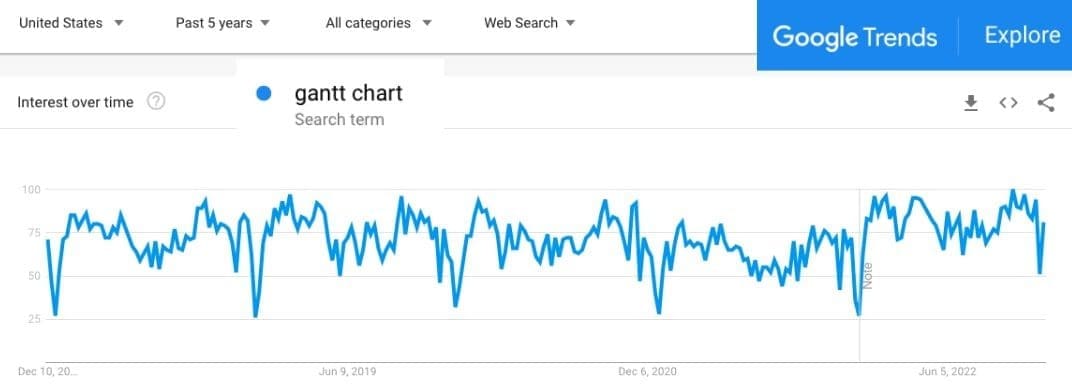The image size is (1072, 389).
Task: Click the Jun 9, 2019 axis label
Action: (x=347, y=372)
